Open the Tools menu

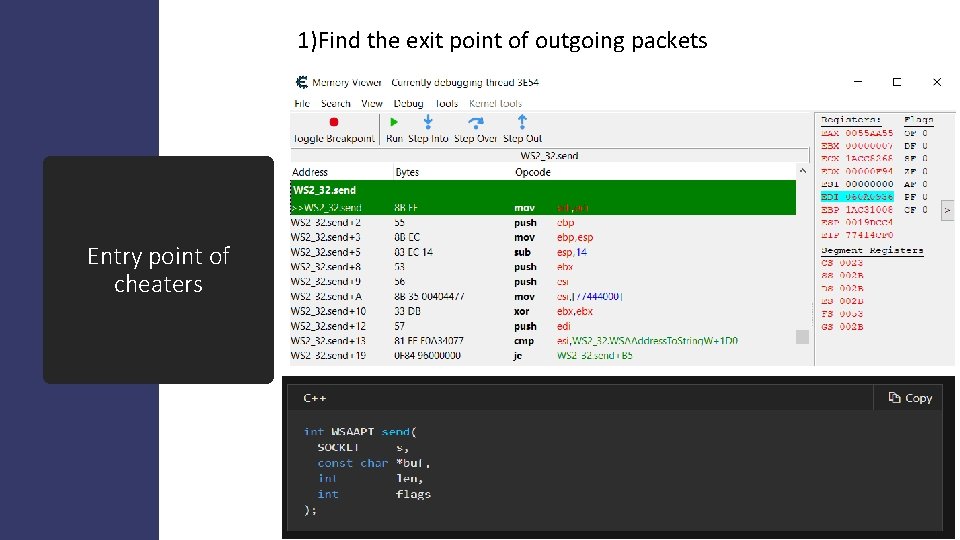(x=446, y=103)
